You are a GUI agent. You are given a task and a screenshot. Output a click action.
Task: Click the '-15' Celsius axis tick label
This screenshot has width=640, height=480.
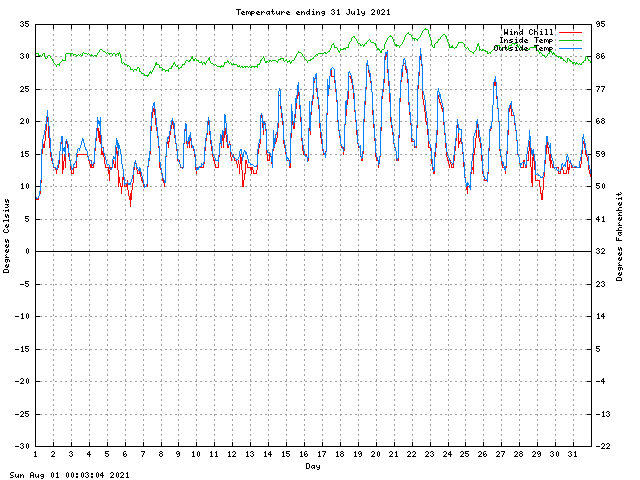click(x=22, y=349)
